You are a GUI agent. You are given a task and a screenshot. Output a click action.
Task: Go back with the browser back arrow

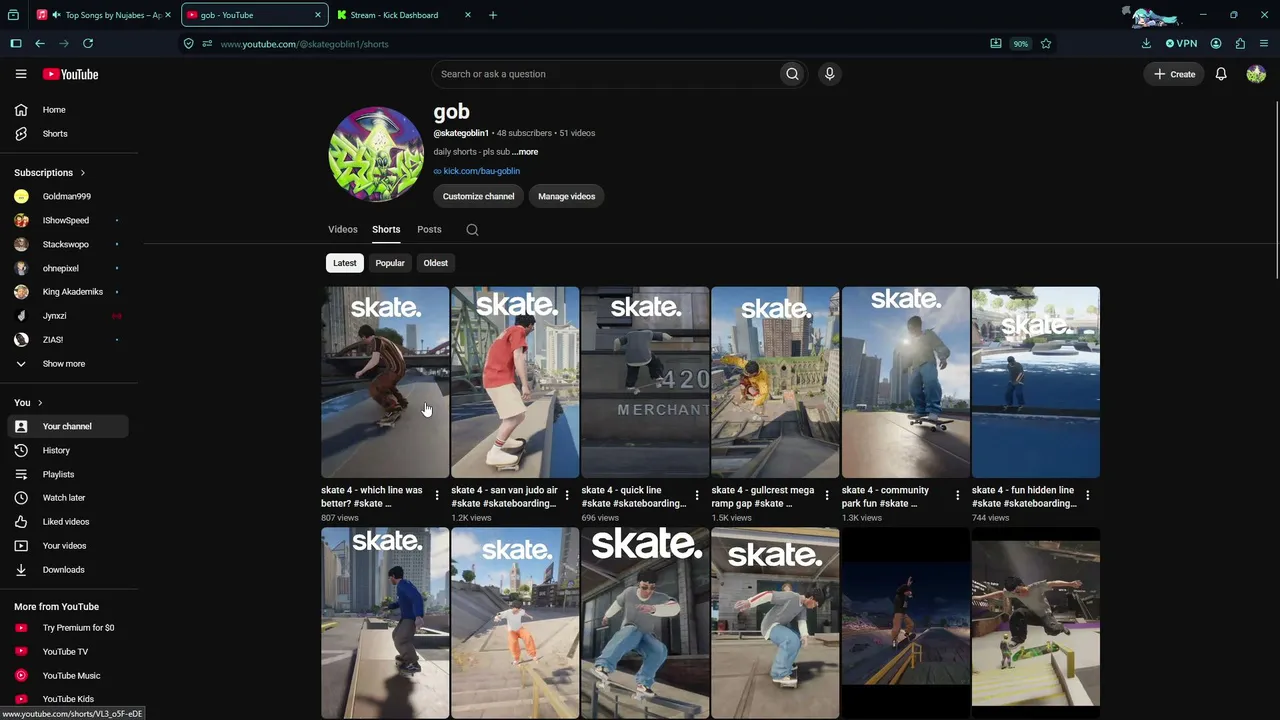point(40,44)
